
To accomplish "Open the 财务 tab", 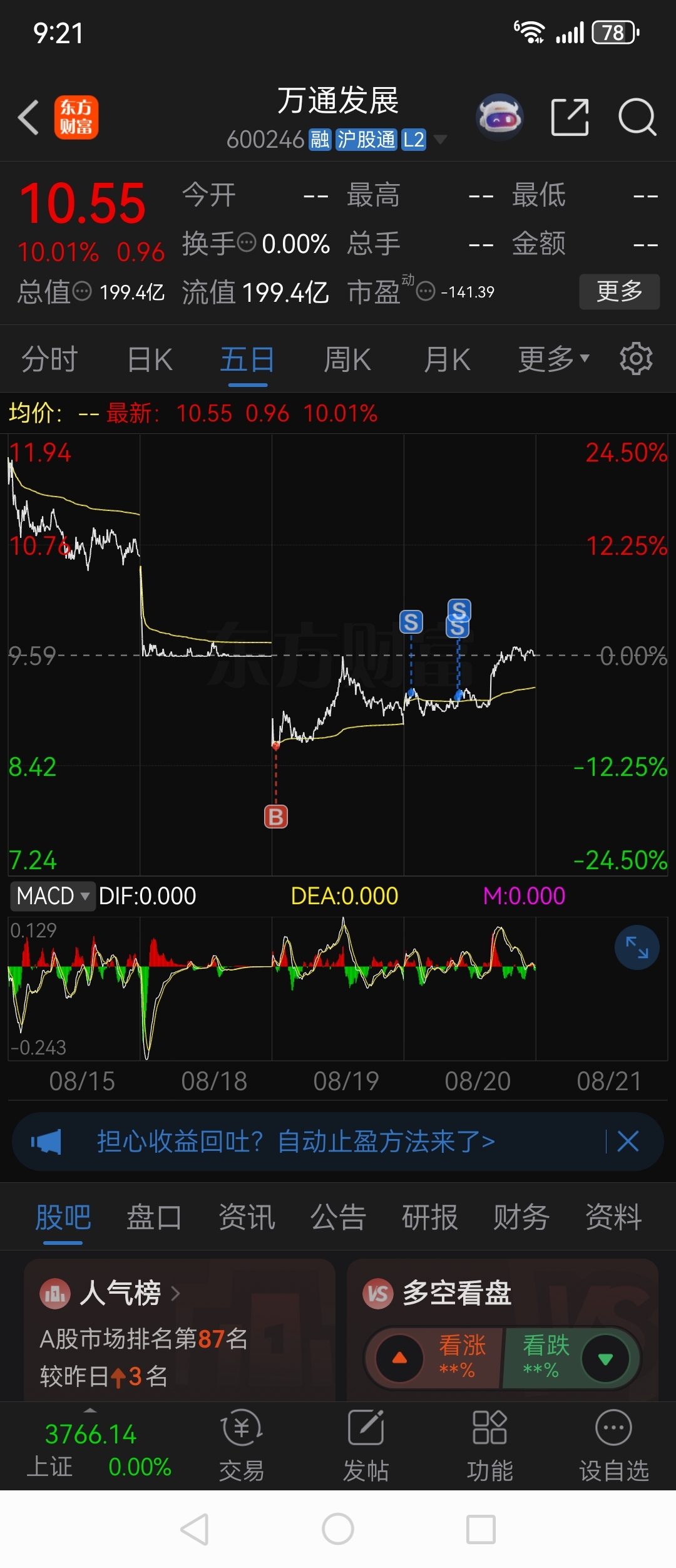I will pos(521,1217).
